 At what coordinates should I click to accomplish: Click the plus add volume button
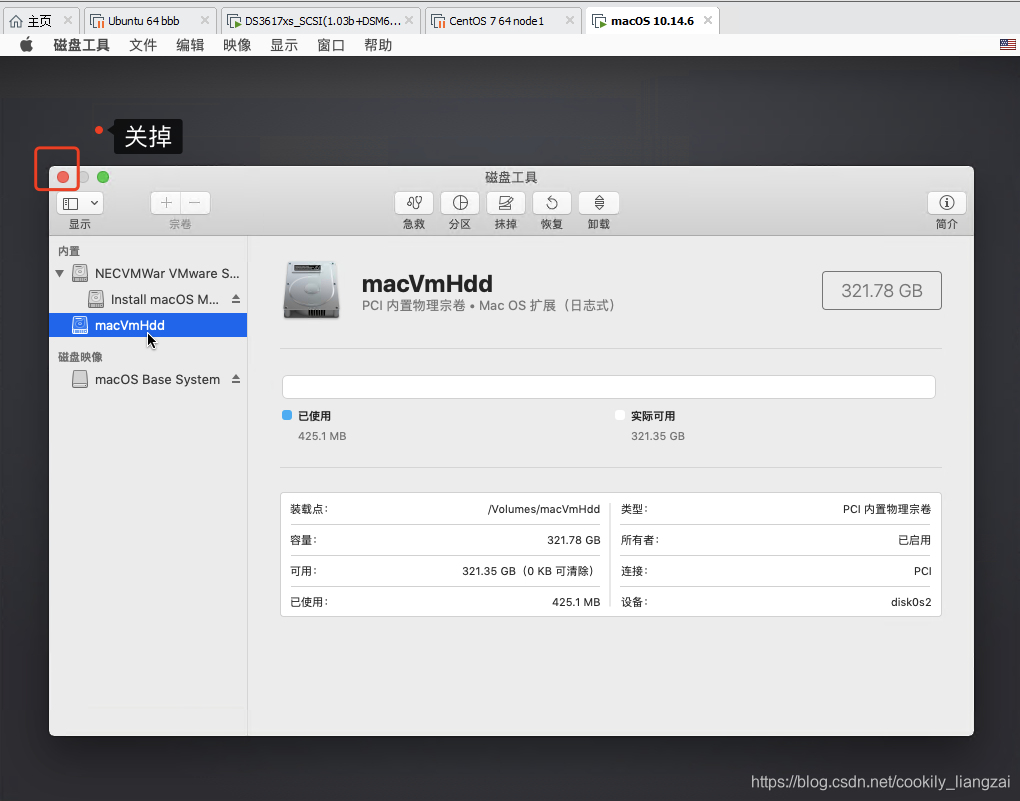click(166, 203)
